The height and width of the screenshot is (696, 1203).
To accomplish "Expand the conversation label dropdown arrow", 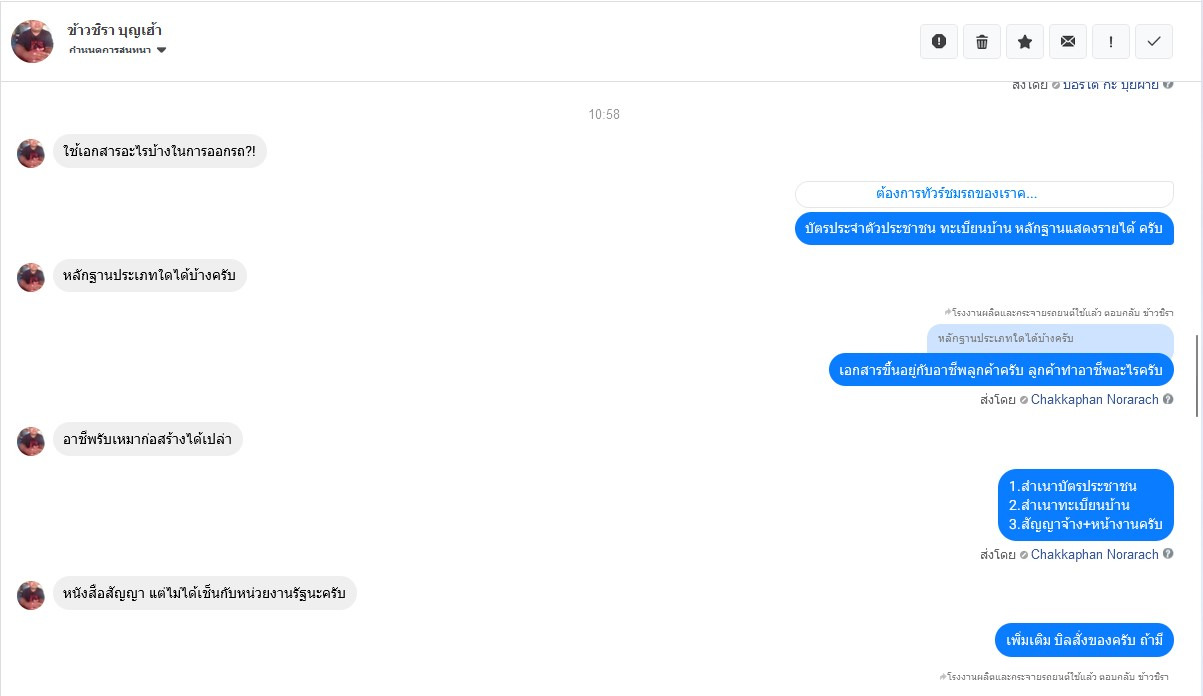I will (161, 50).
